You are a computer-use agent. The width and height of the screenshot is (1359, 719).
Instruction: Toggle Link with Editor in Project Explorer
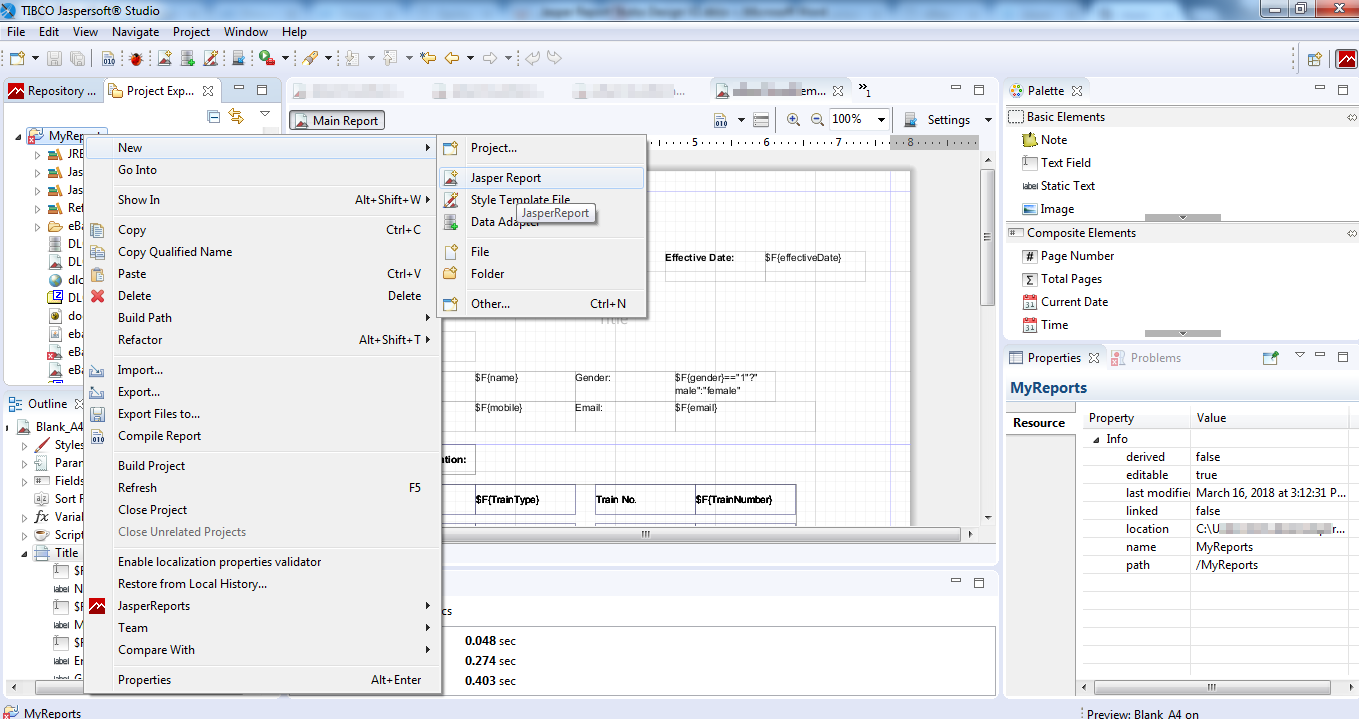pyautogui.click(x=236, y=116)
